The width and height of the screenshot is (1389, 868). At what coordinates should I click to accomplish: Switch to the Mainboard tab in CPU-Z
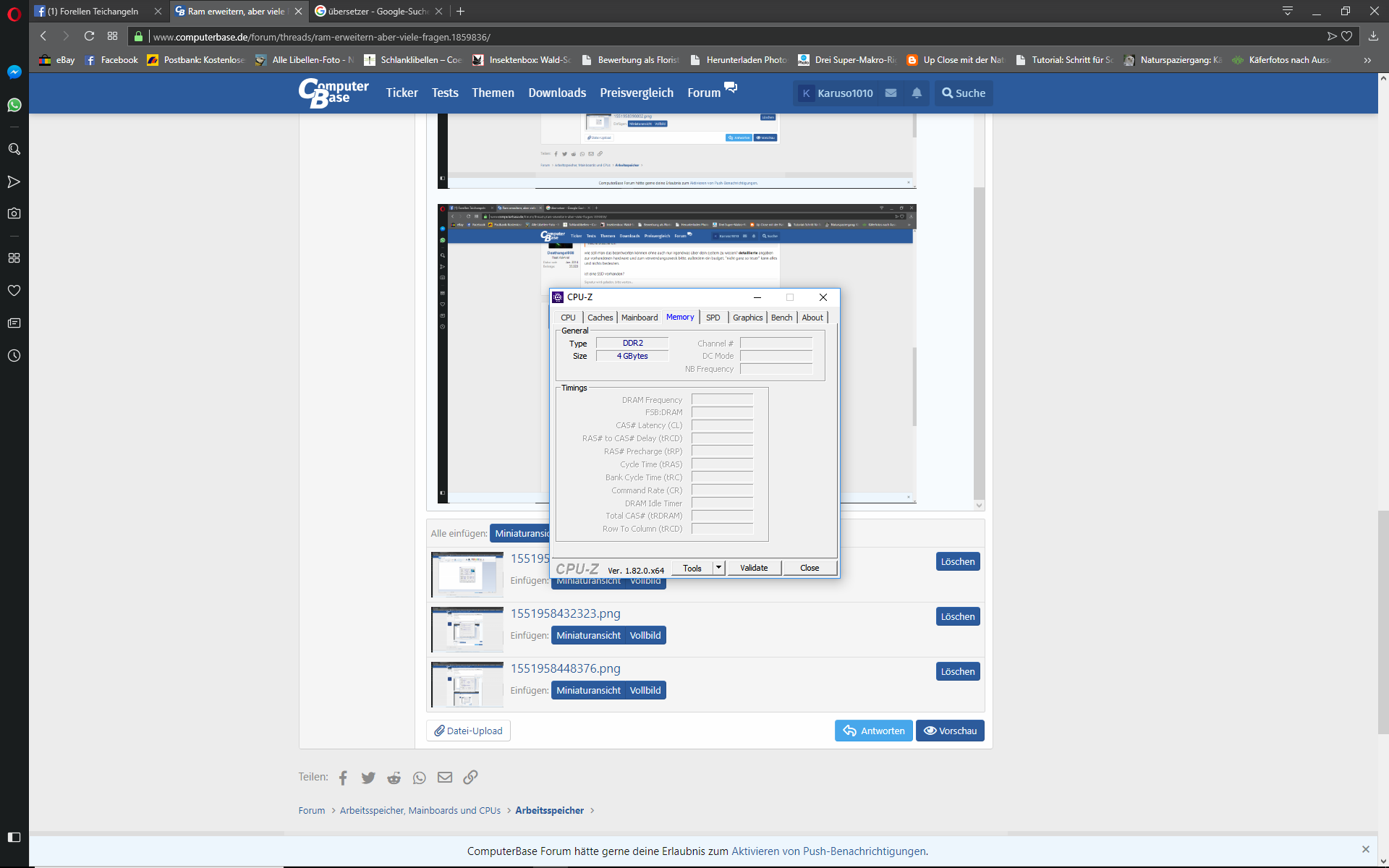click(x=640, y=318)
